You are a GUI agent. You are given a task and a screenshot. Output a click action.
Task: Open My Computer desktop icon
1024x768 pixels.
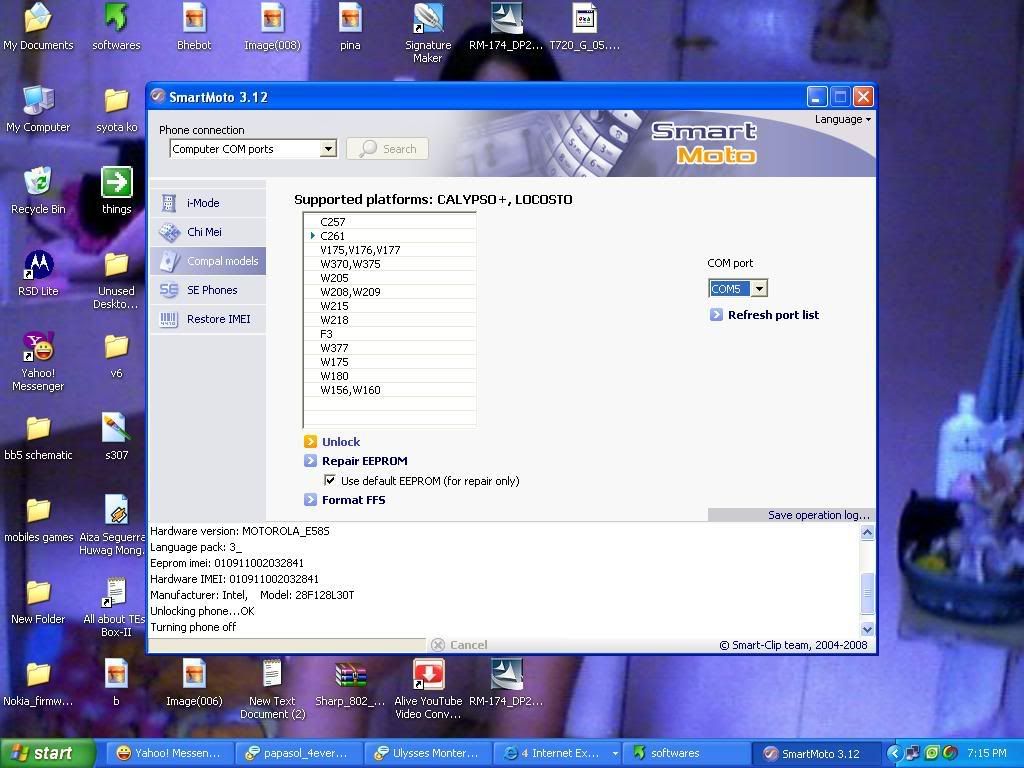pos(38,109)
